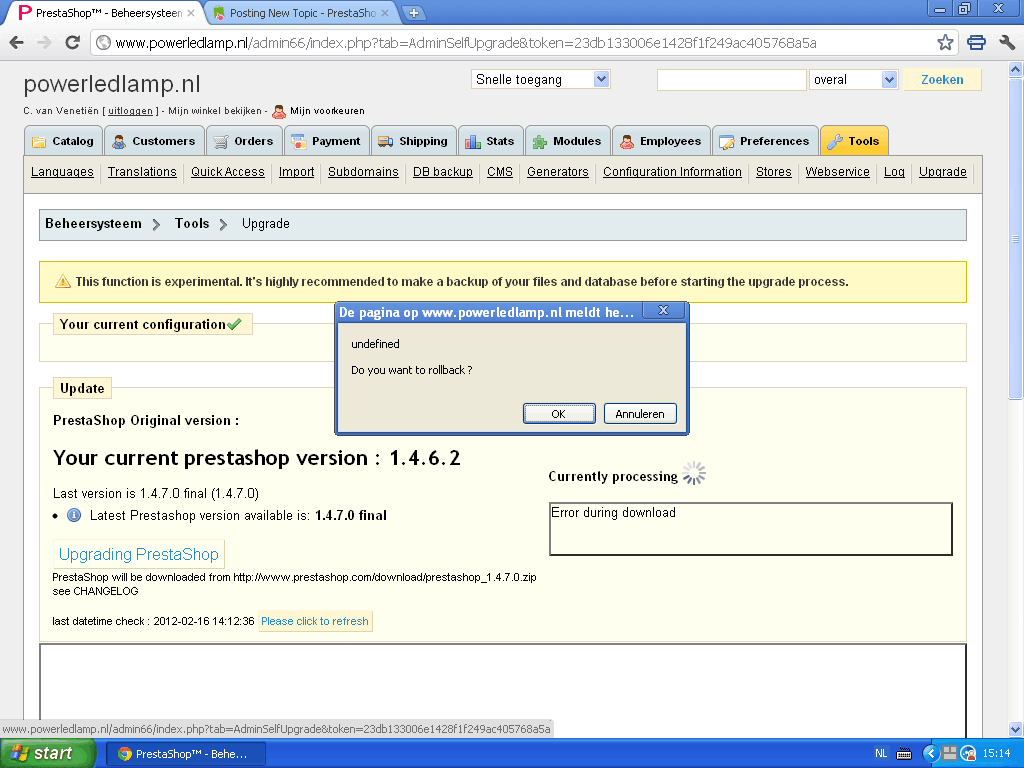1024x768 pixels.
Task: Click the Catalog tab folder icon
Action: coord(39,142)
